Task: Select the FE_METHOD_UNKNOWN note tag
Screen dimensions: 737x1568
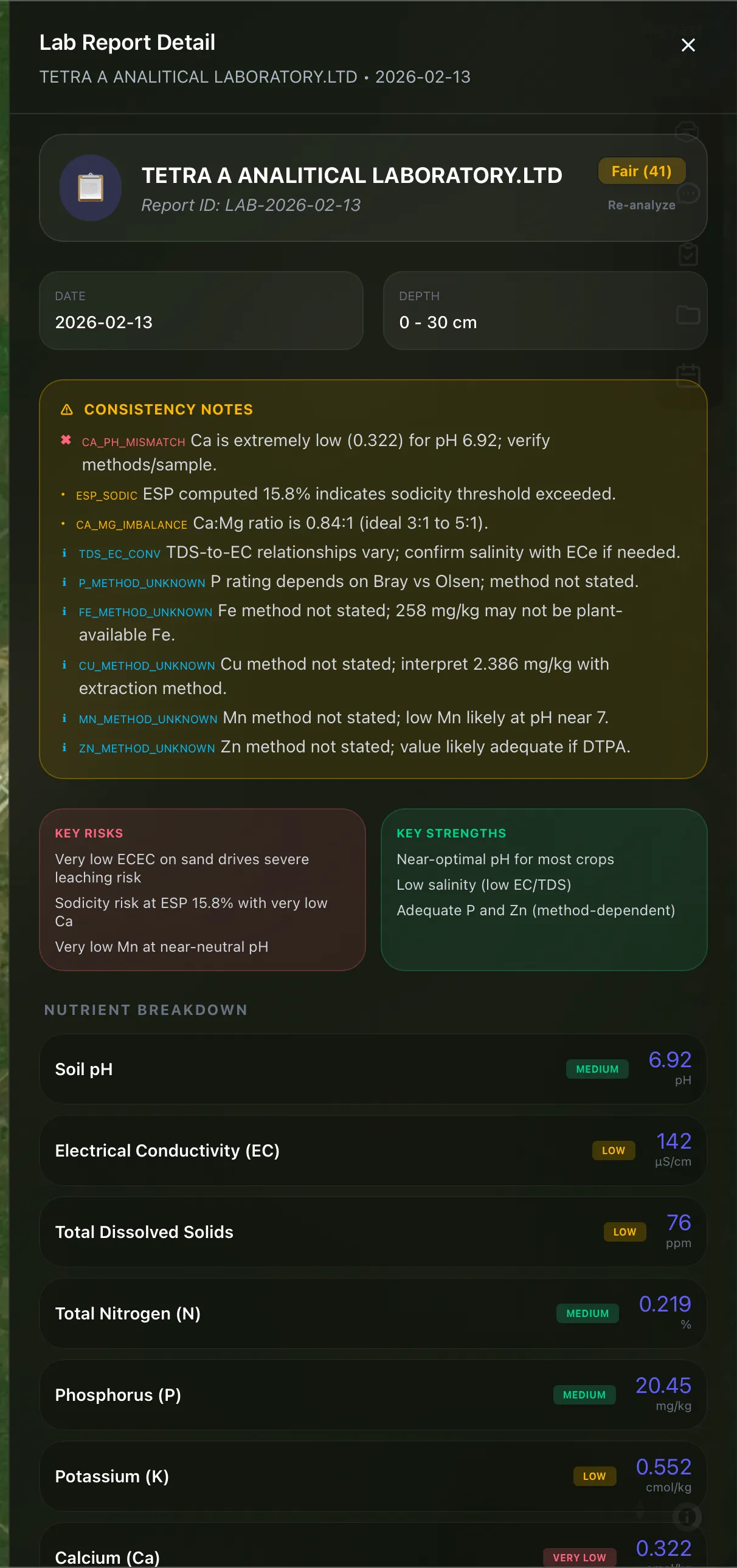Action: pyautogui.click(x=145, y=613)
